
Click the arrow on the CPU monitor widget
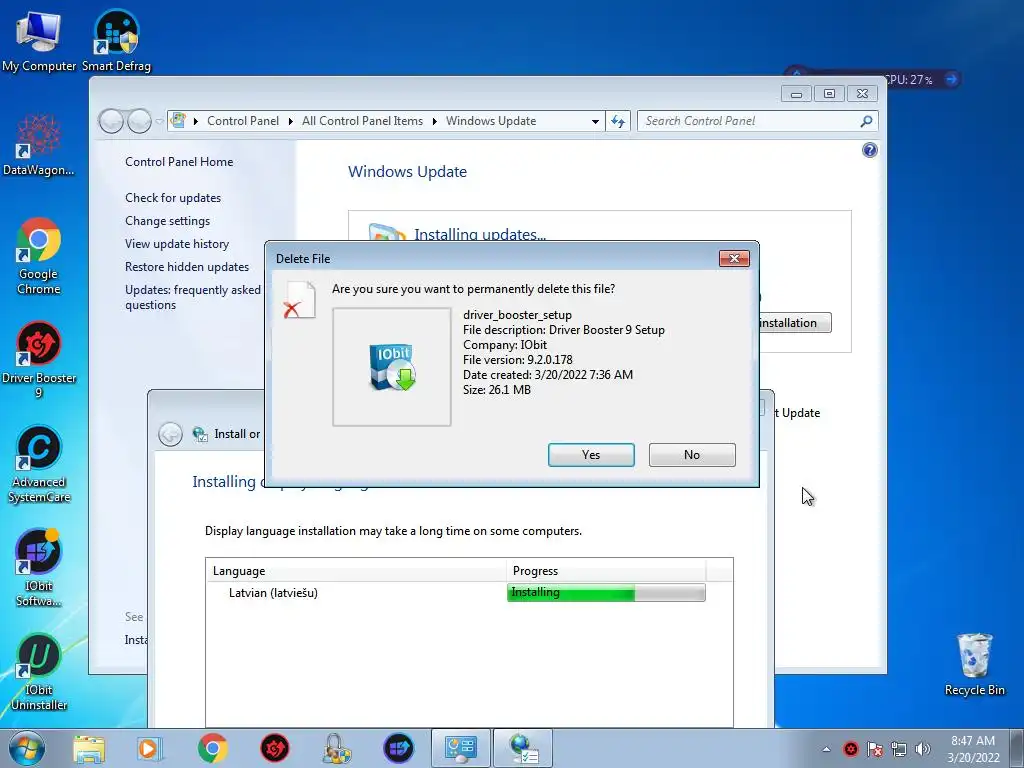(x=951, y=79)
